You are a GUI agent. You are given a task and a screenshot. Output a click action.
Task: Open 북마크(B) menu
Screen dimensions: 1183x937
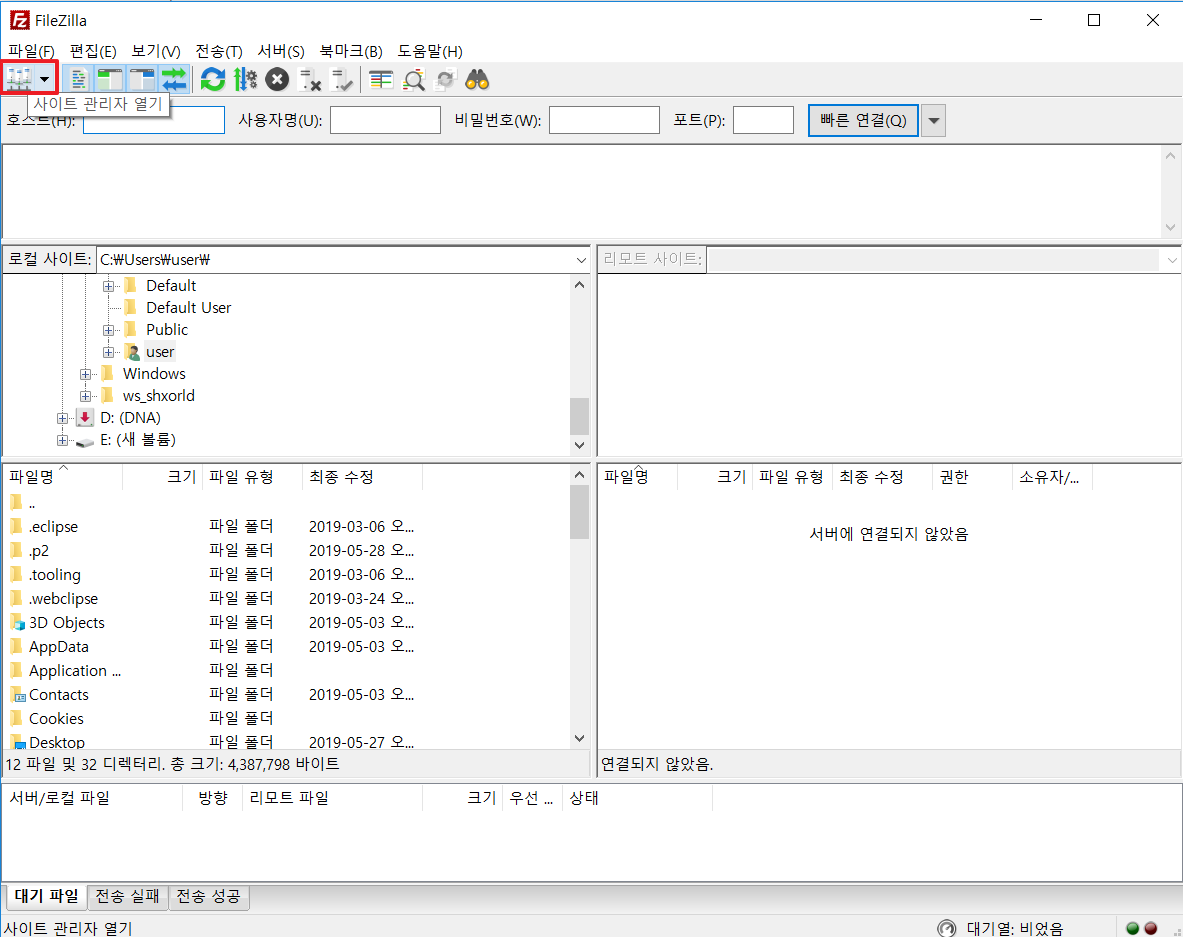[351, 51]
